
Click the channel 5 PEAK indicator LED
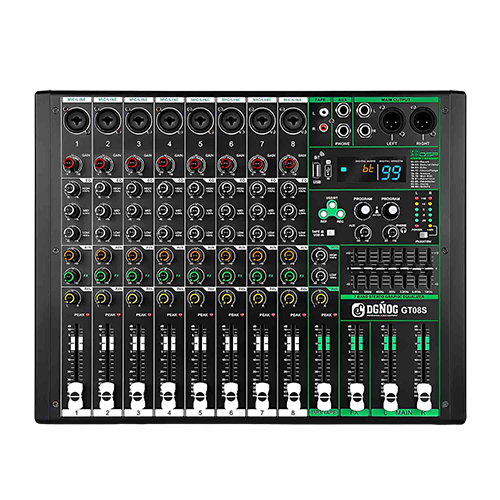coord(211,315)
